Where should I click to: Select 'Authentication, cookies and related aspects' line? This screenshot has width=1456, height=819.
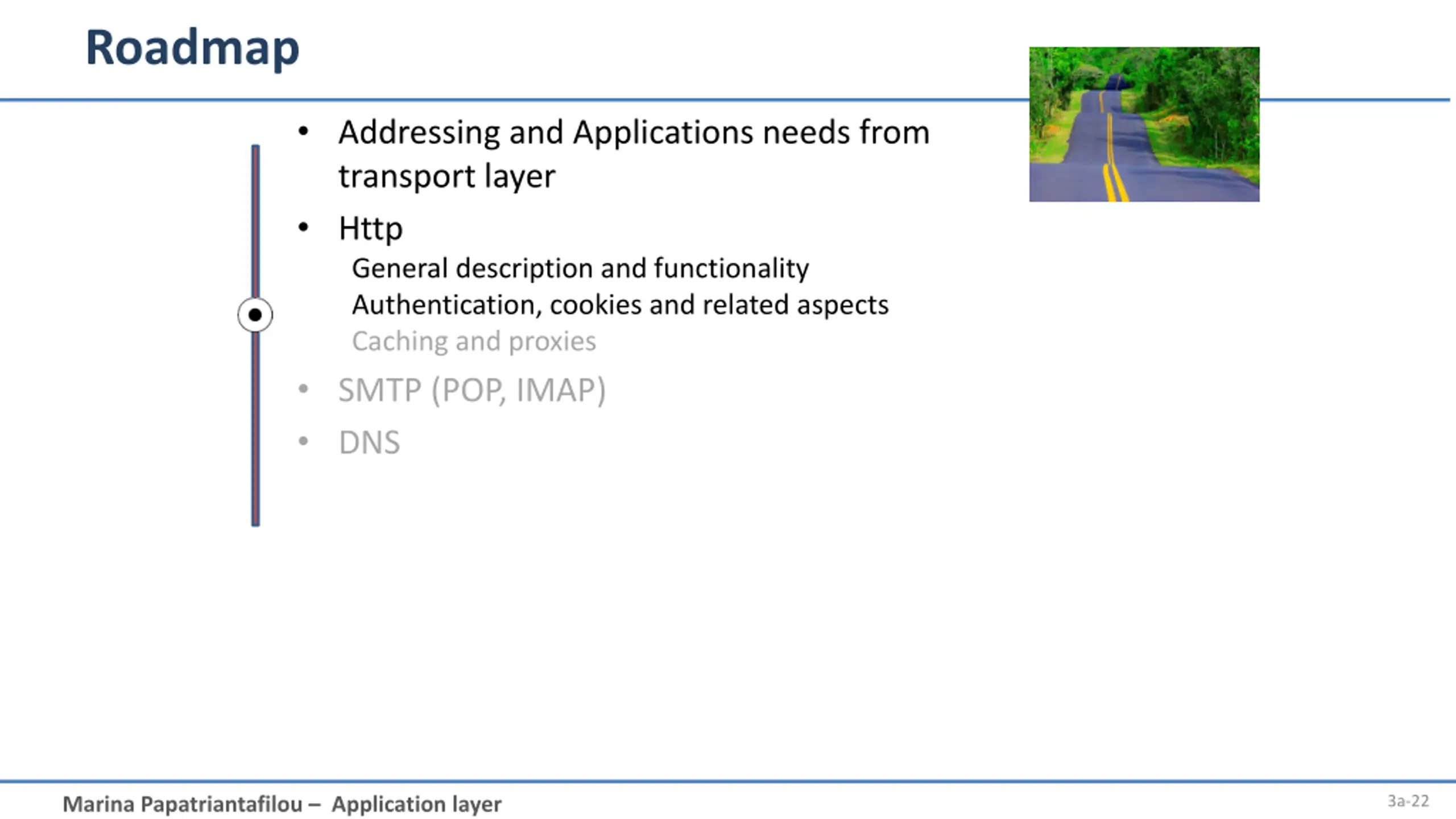click(x=620, y=305)
